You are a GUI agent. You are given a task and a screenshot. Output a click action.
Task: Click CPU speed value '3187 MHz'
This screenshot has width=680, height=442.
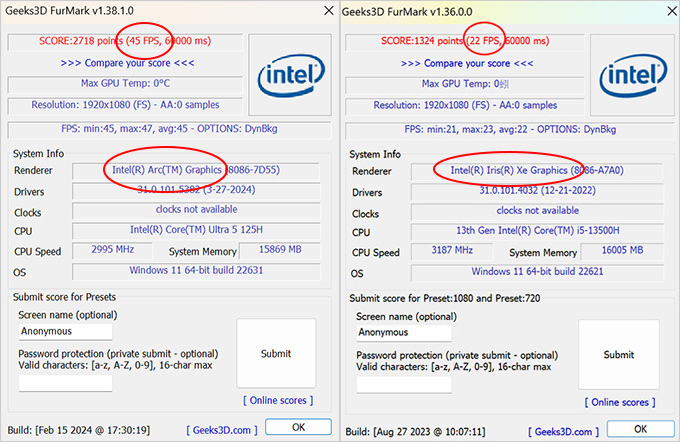pyautogui.click(x=451, y=250)
